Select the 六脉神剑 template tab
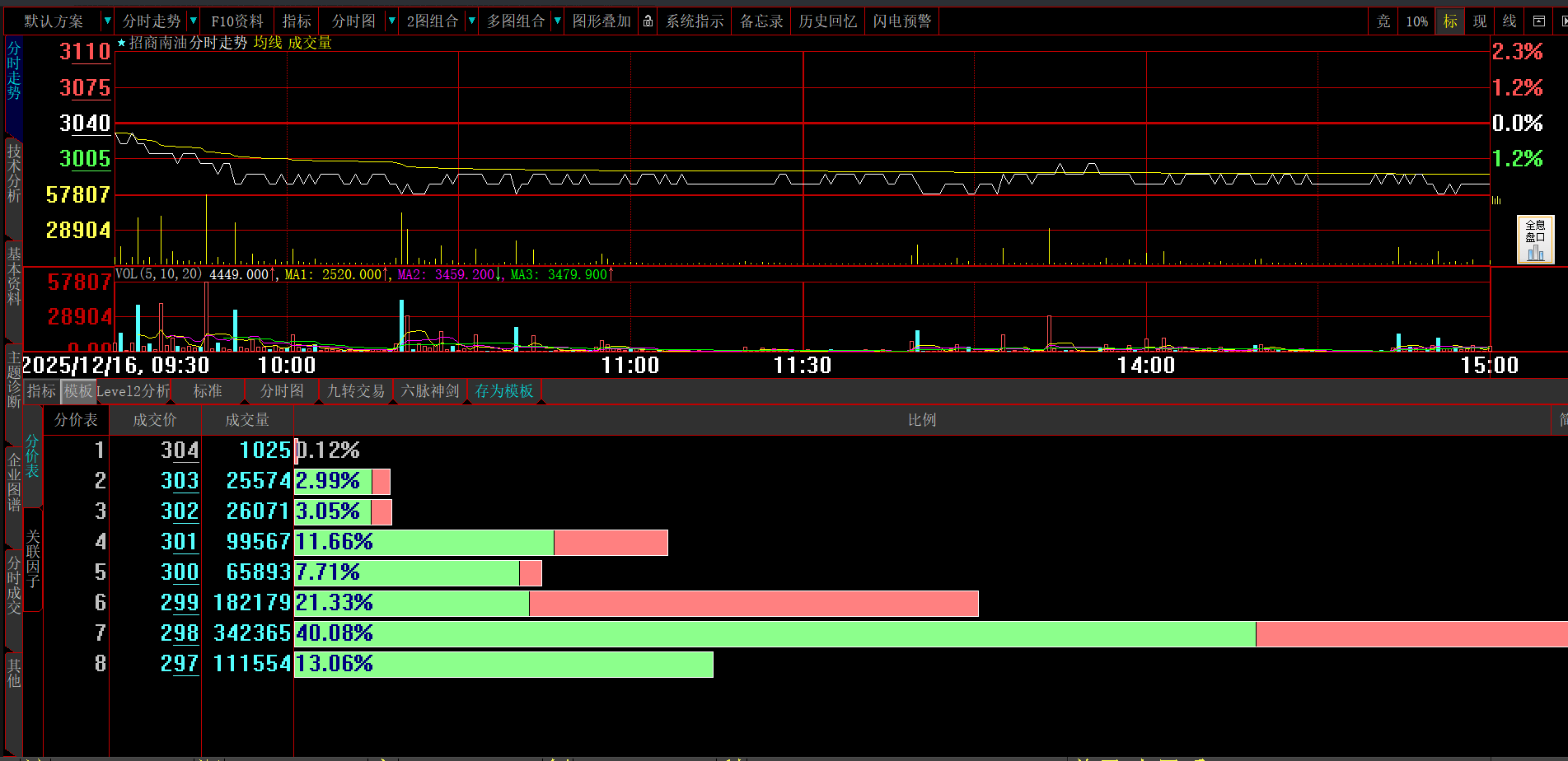This screenshot has height=761, width=1568. (x=430, y=391)
